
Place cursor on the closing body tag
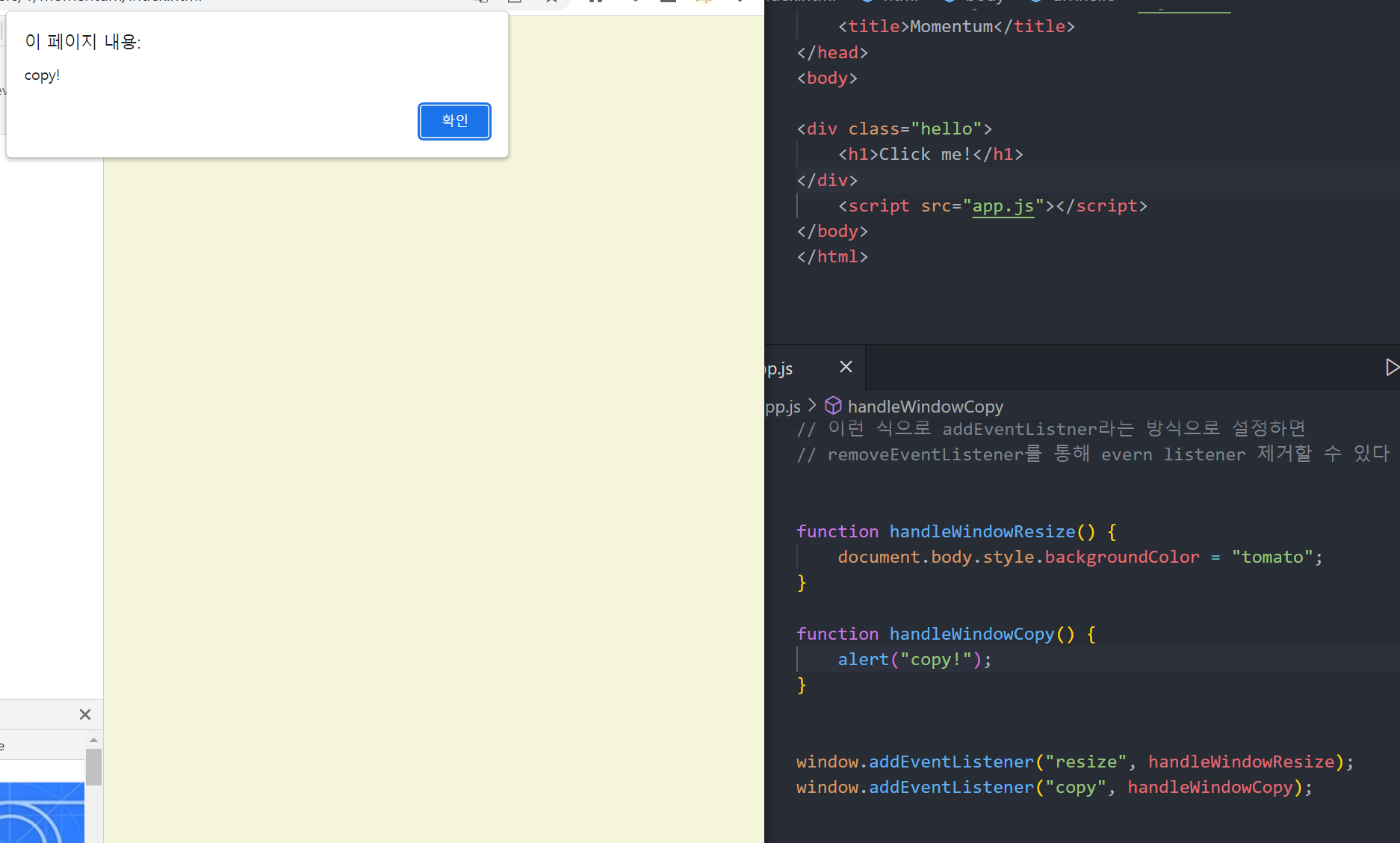coord(832,231)
